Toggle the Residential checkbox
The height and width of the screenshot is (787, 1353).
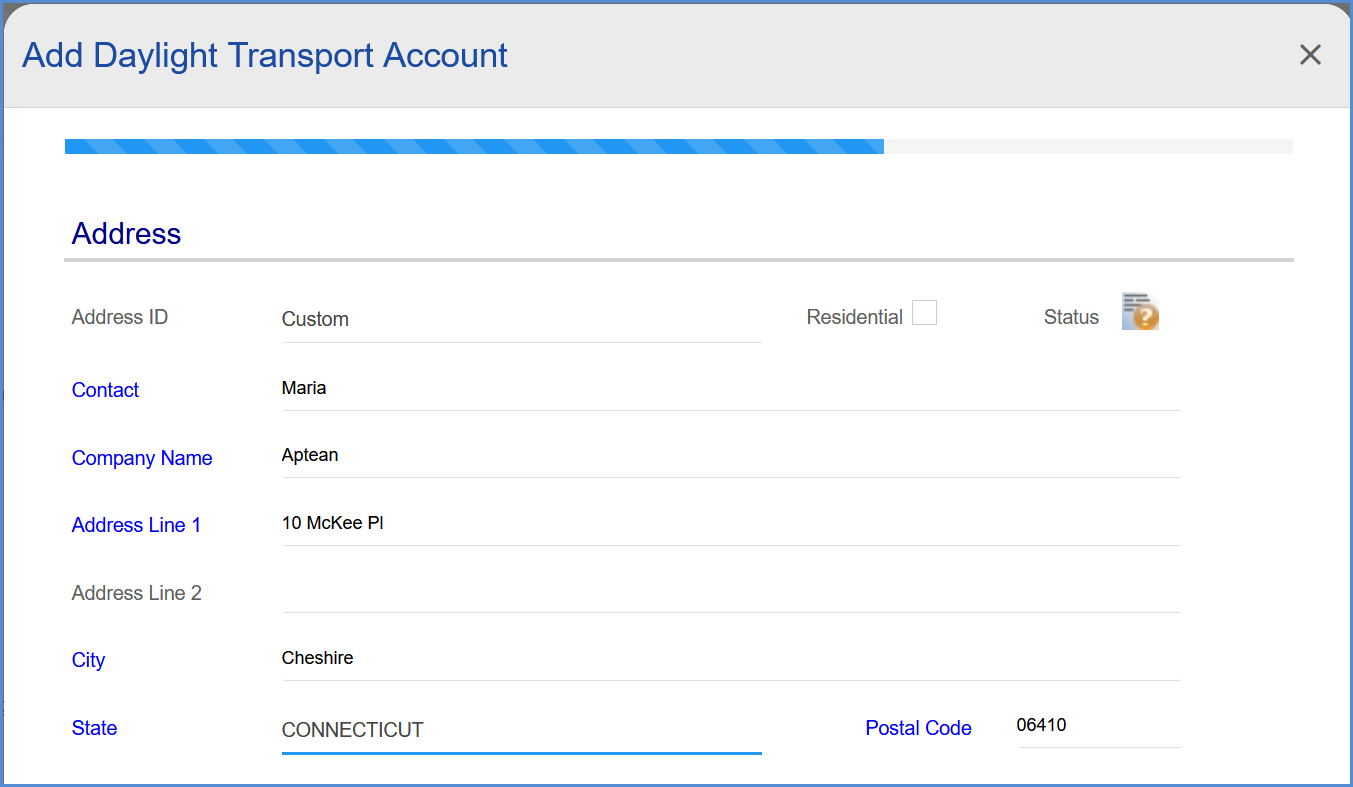(924, 313)
